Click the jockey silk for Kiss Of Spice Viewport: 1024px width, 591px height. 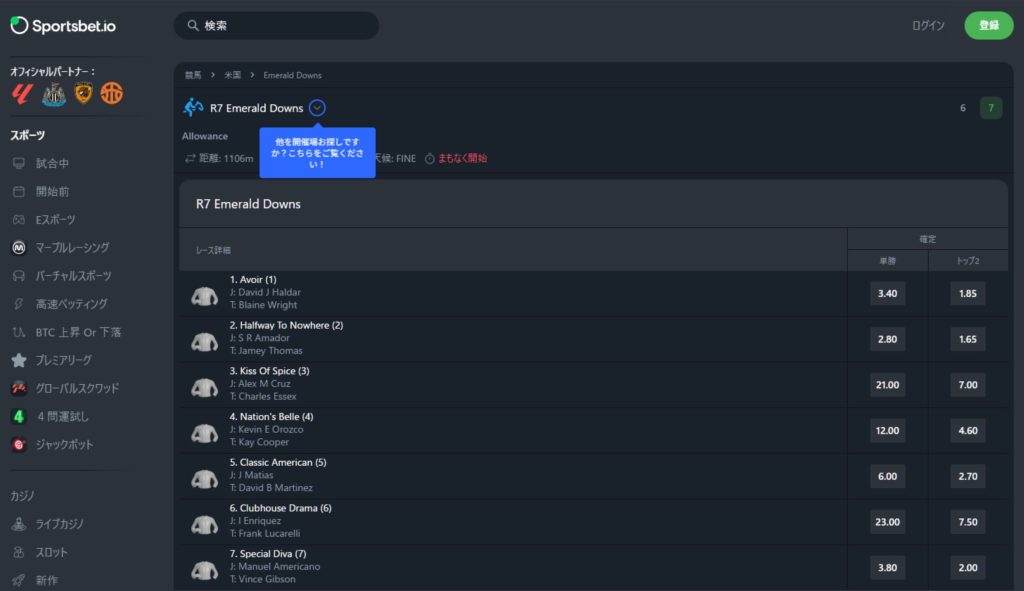[204, 387]
